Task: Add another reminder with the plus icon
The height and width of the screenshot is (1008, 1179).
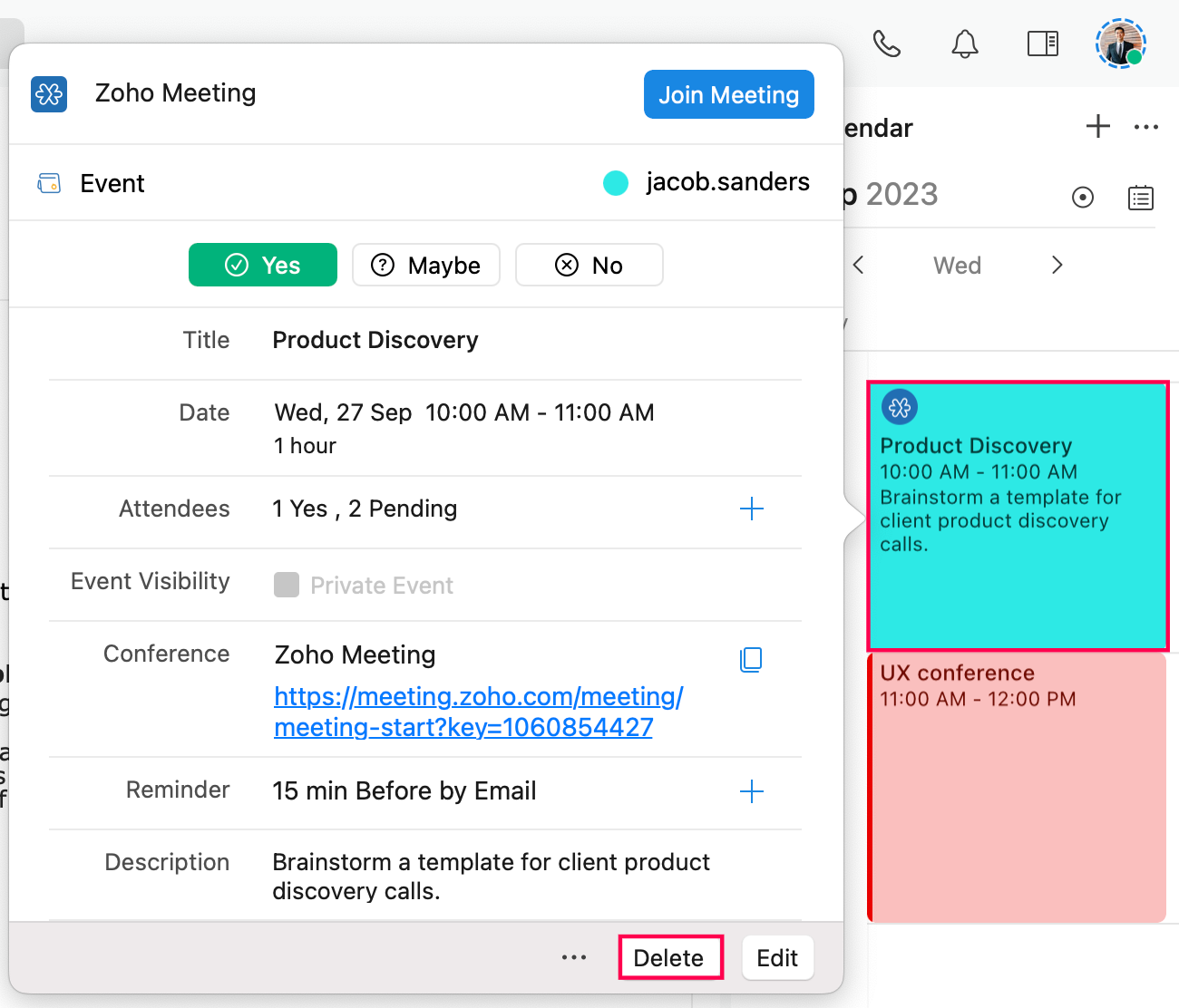Action: click(751, 791)
